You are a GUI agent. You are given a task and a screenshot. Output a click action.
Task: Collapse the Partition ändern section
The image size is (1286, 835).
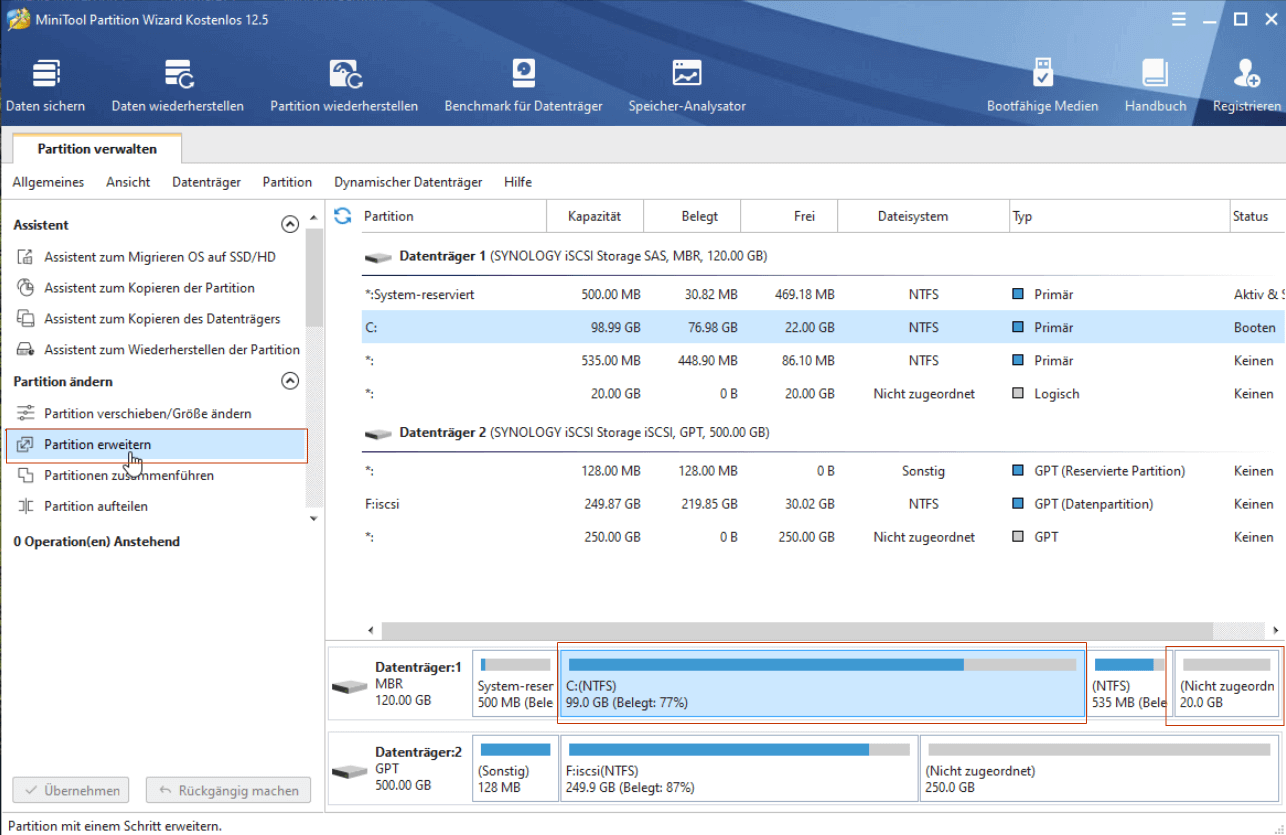(x=290, y=381)
